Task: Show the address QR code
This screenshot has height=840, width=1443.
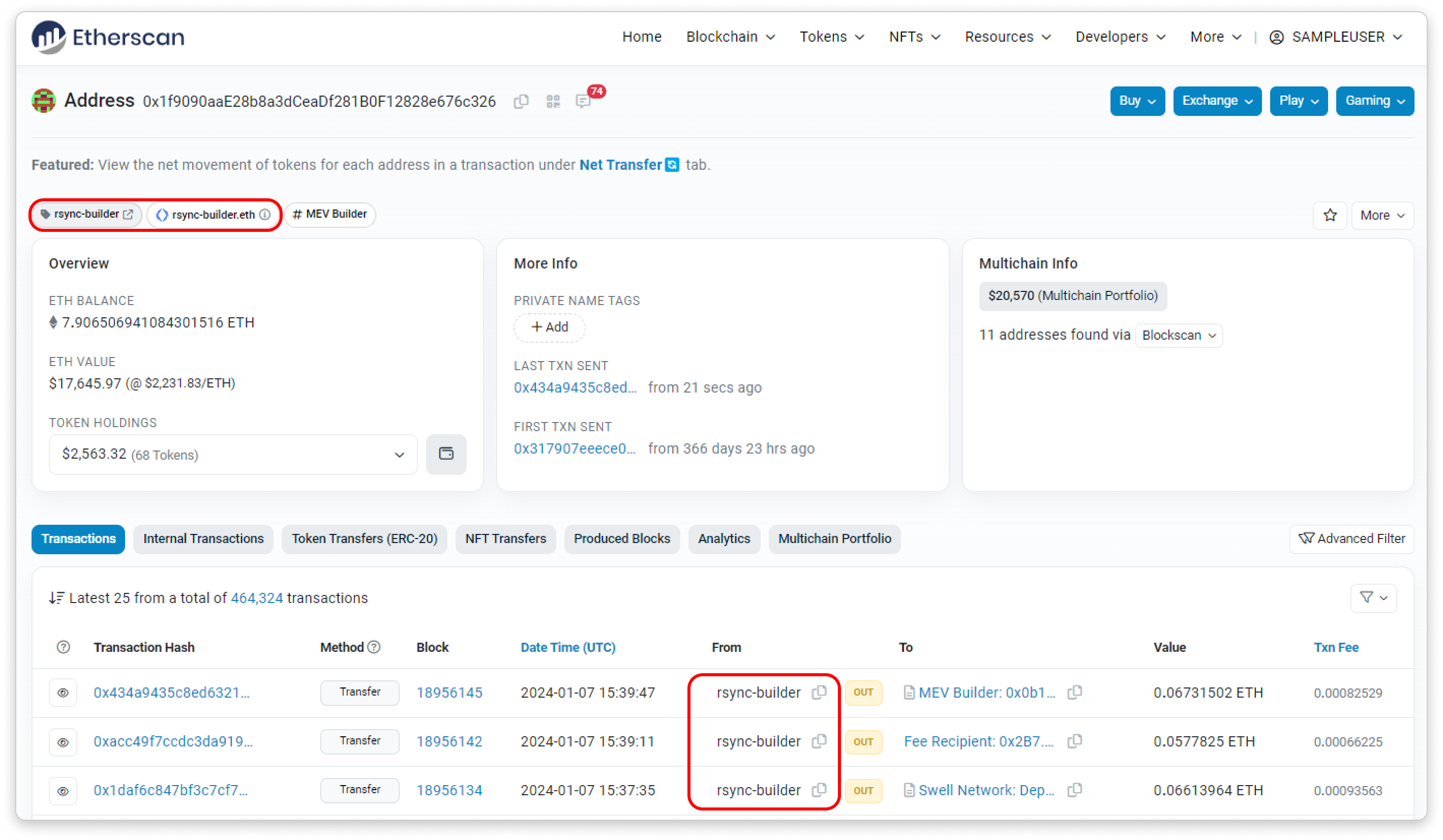Action: (553, 101)
